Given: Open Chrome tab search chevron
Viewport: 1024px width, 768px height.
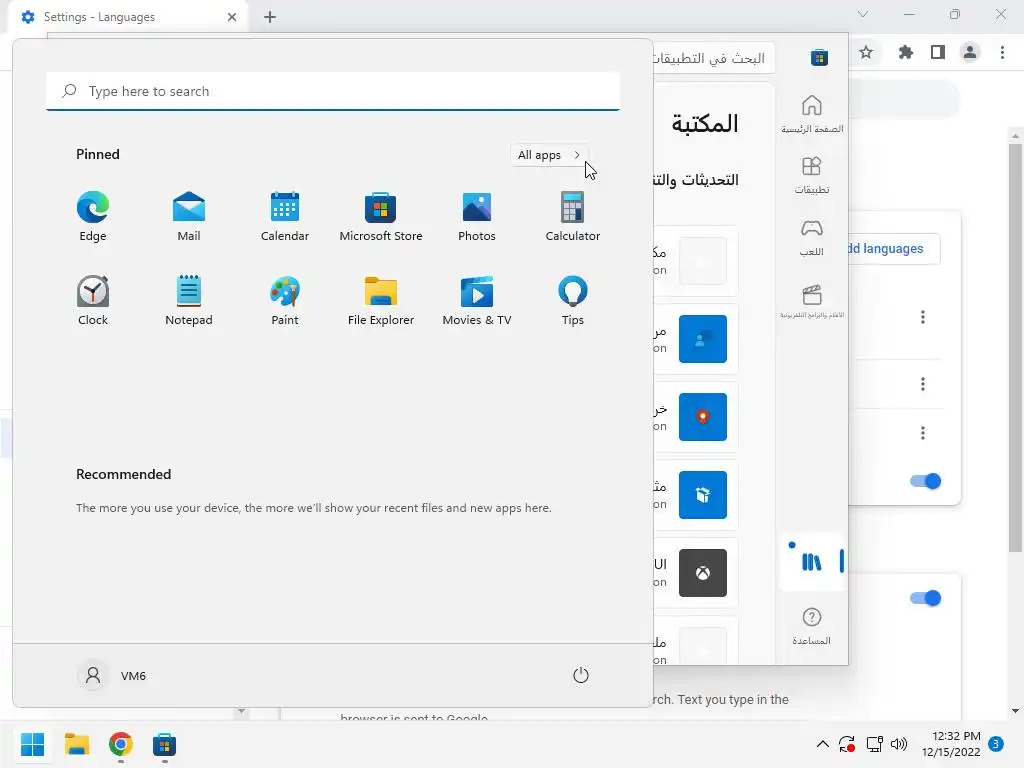Looking at the screenshot, I should tap(863, 14).
